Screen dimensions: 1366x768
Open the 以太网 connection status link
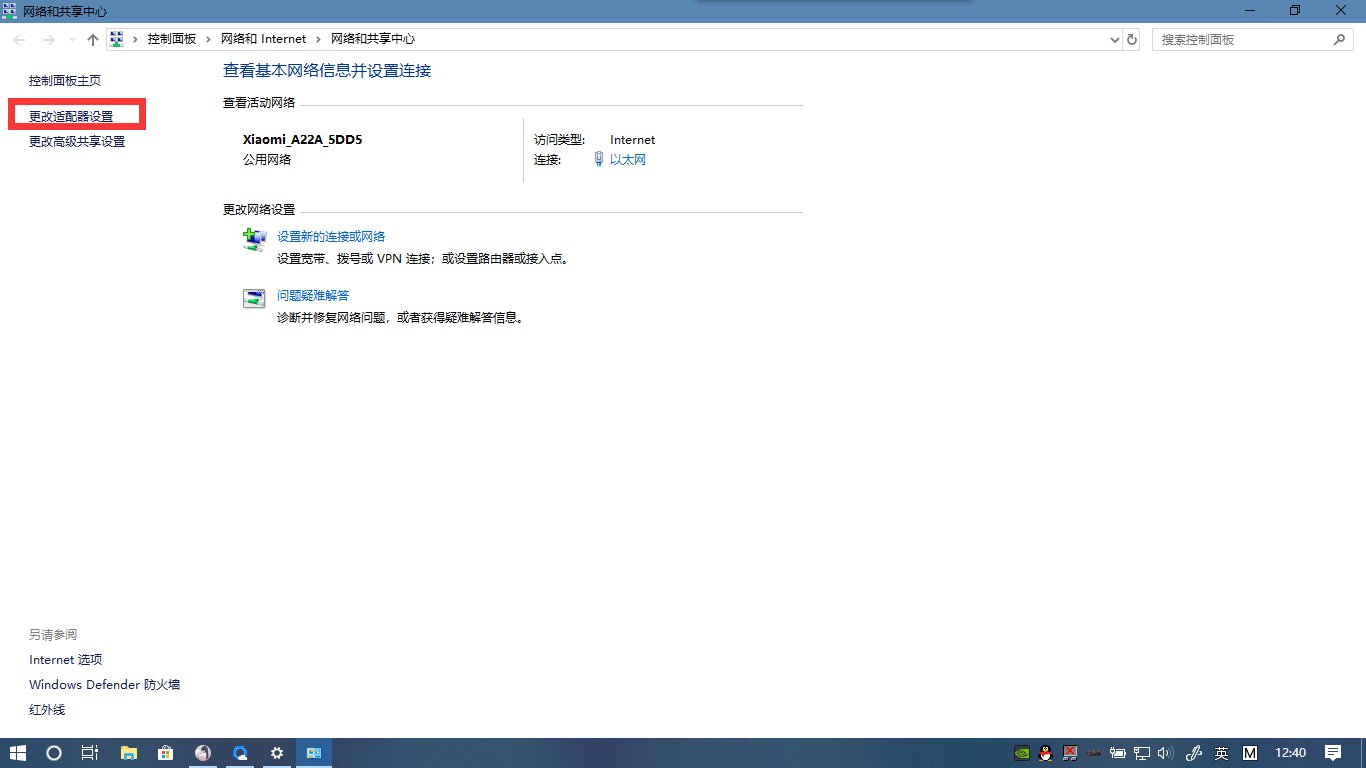pos(627,160)
